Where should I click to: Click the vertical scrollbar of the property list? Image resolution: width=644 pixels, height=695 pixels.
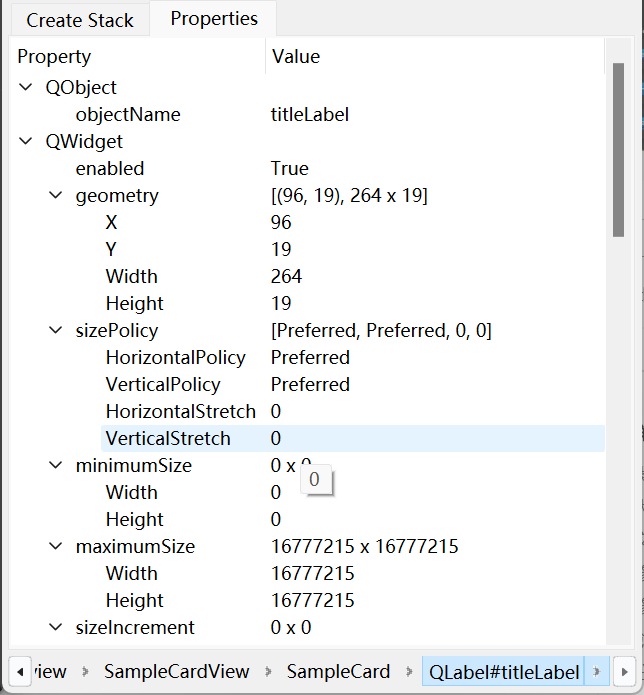(x=618, y=150)
